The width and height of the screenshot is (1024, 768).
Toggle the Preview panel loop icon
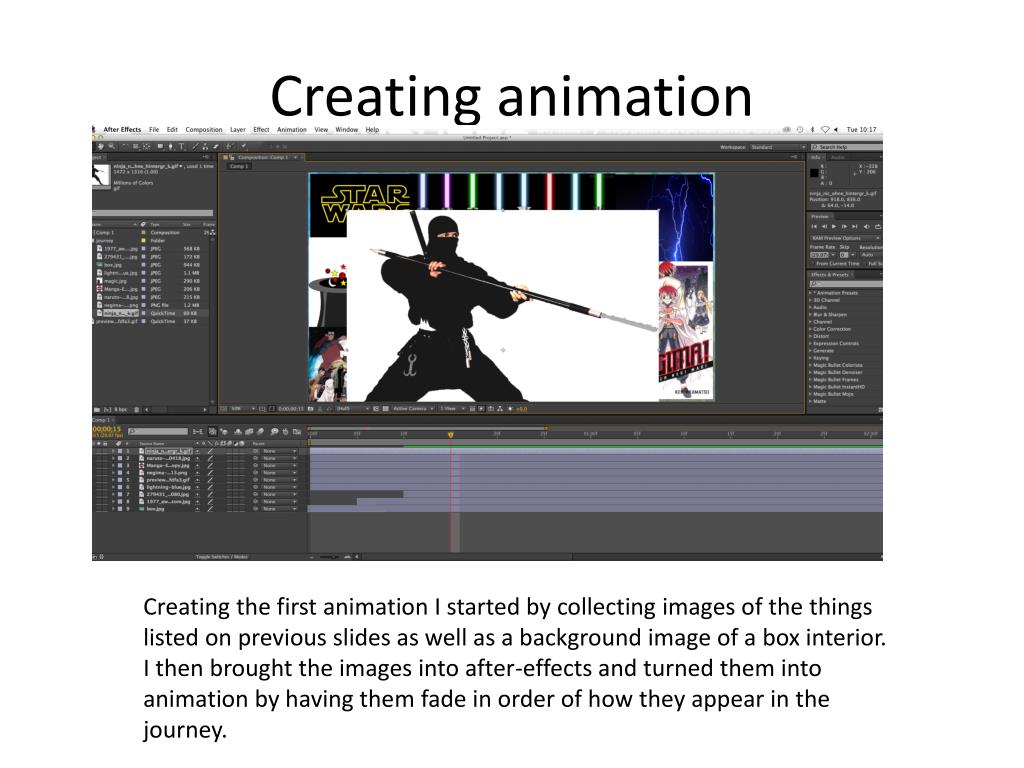878,227
